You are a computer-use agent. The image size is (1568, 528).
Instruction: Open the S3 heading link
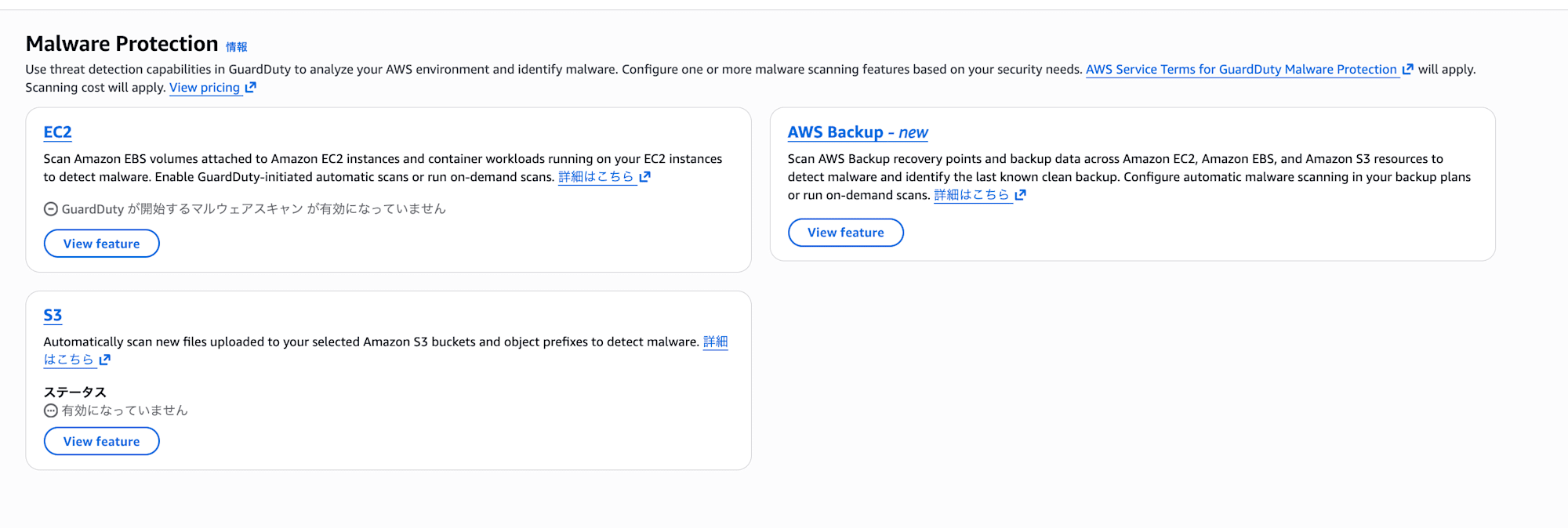coord(53,315)
